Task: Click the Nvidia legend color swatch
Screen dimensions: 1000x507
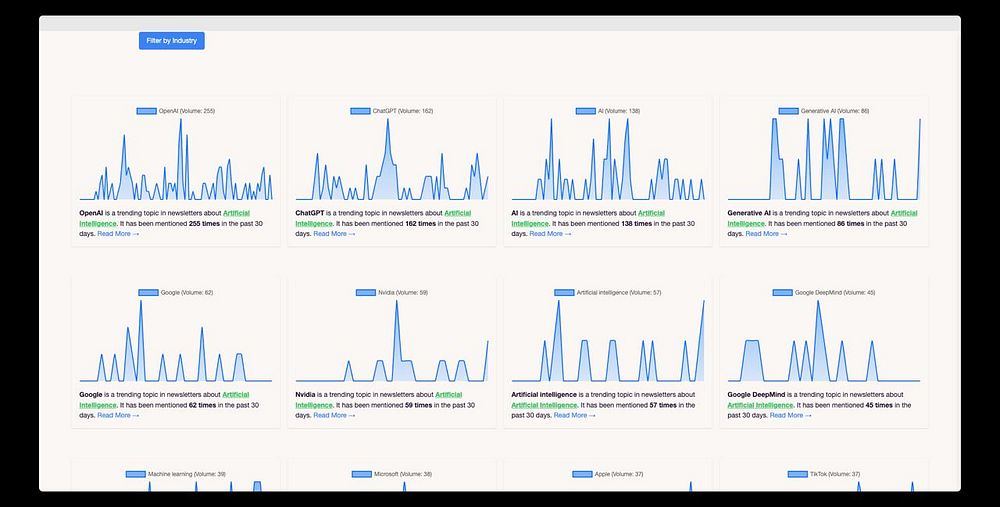Action: coord(365,293)
